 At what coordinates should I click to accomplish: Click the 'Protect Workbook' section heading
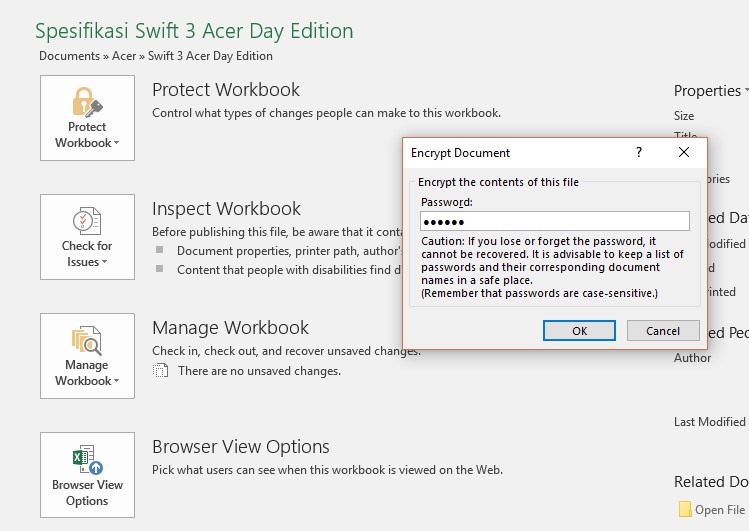tap(226, 90)
